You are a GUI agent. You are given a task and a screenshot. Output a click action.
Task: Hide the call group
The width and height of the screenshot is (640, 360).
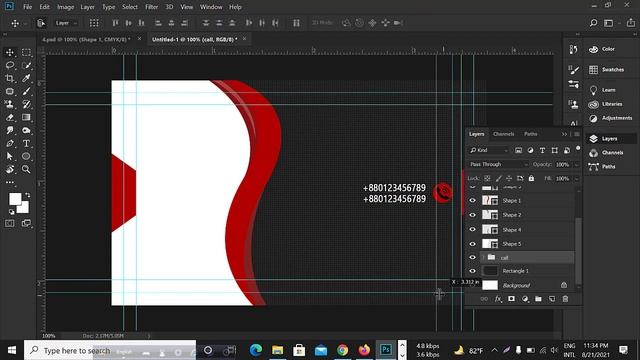coord(473,258)
